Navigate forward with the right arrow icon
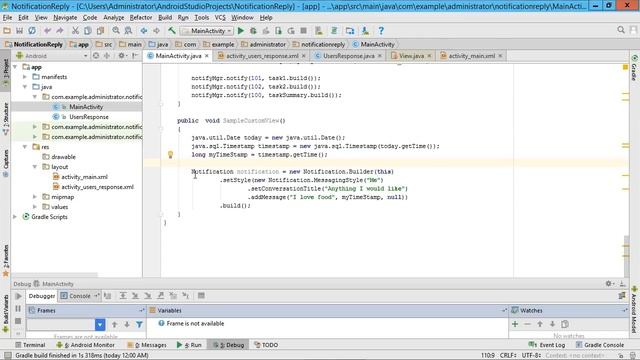The height and width of the screenshot is (360, 640). click(x=156, y=31)
